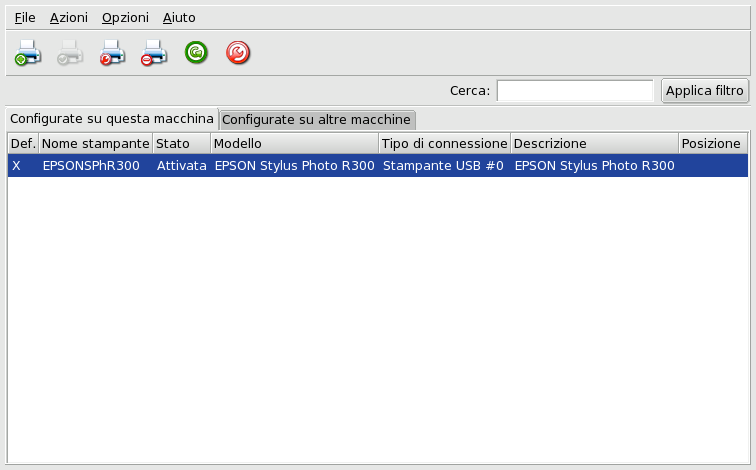Viewport: 756px width, 470px height.
Task: Click the green Refresh printer list icon
Action: [196, 53]
